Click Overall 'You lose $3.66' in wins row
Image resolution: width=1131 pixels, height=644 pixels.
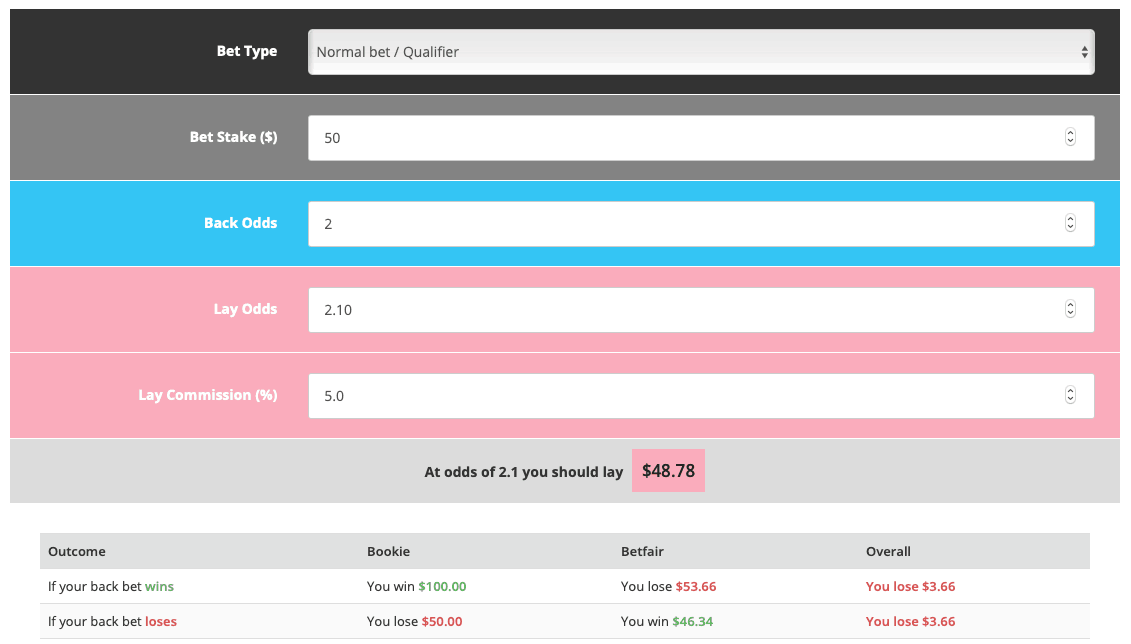pos(910,587)
